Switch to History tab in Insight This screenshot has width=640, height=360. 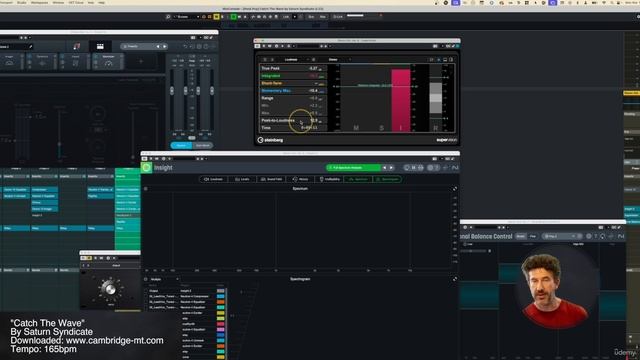tap(300, 179)
